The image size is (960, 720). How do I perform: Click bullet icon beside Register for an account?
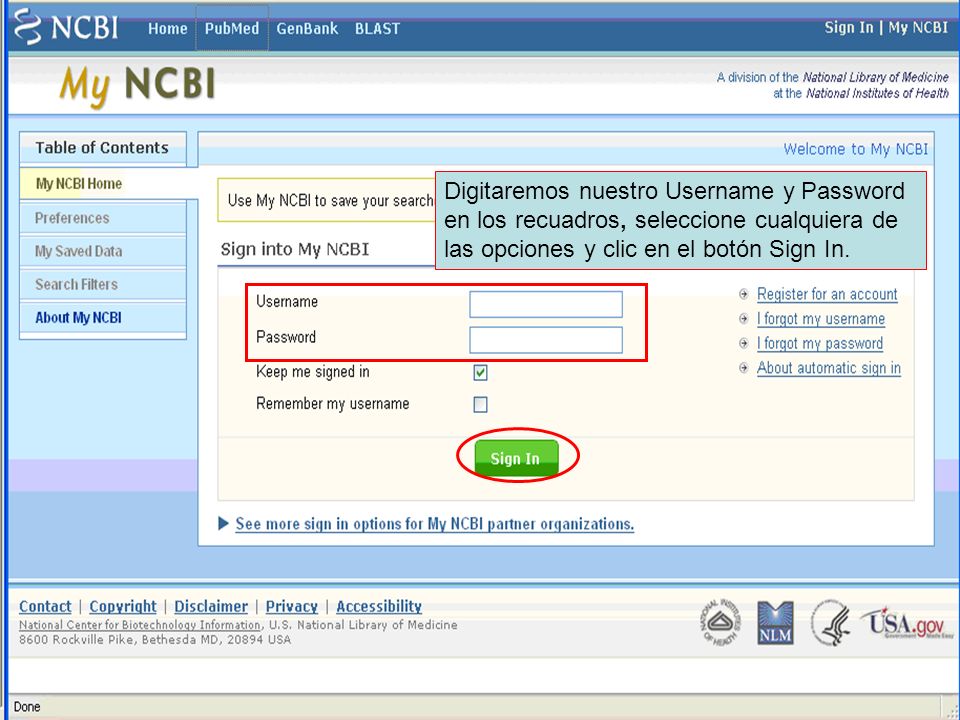[744, 294]
